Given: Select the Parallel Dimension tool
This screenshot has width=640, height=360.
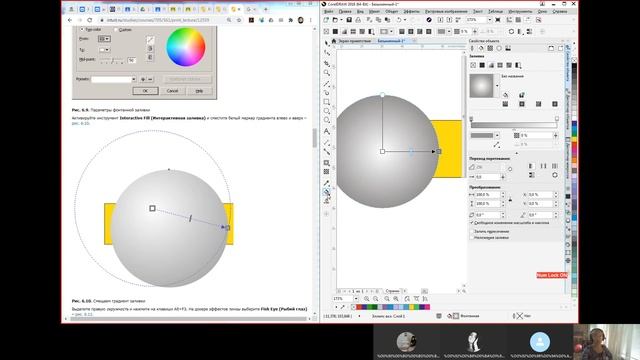Looking at the screenshot, I should [x=327, y=142].
